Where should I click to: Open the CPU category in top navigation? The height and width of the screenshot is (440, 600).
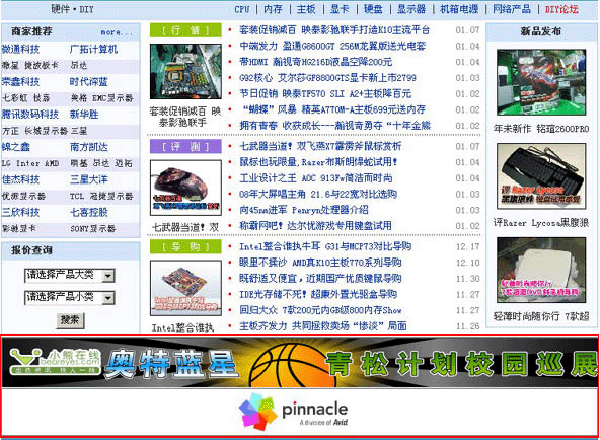point(242,9)
